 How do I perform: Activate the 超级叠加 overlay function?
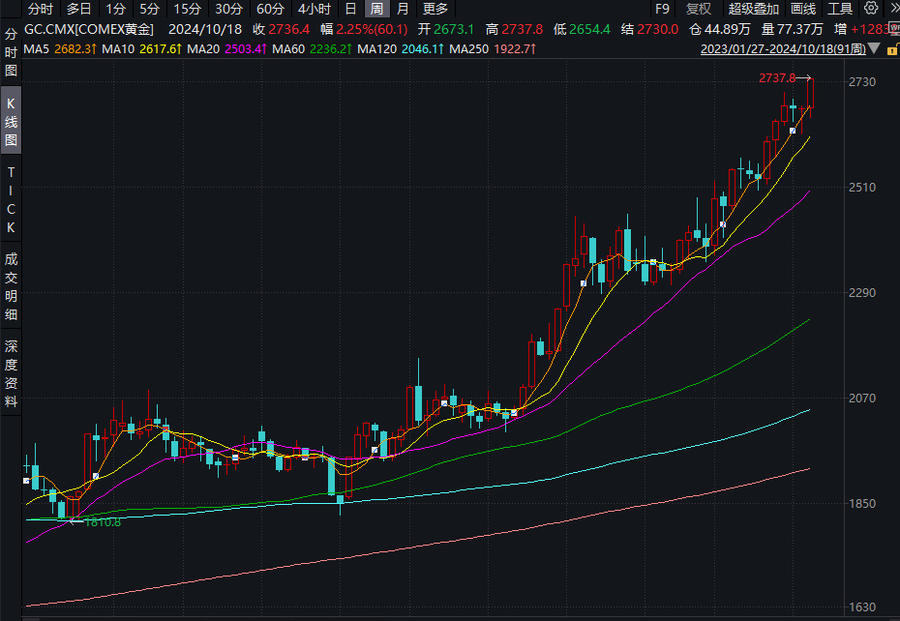753,9
